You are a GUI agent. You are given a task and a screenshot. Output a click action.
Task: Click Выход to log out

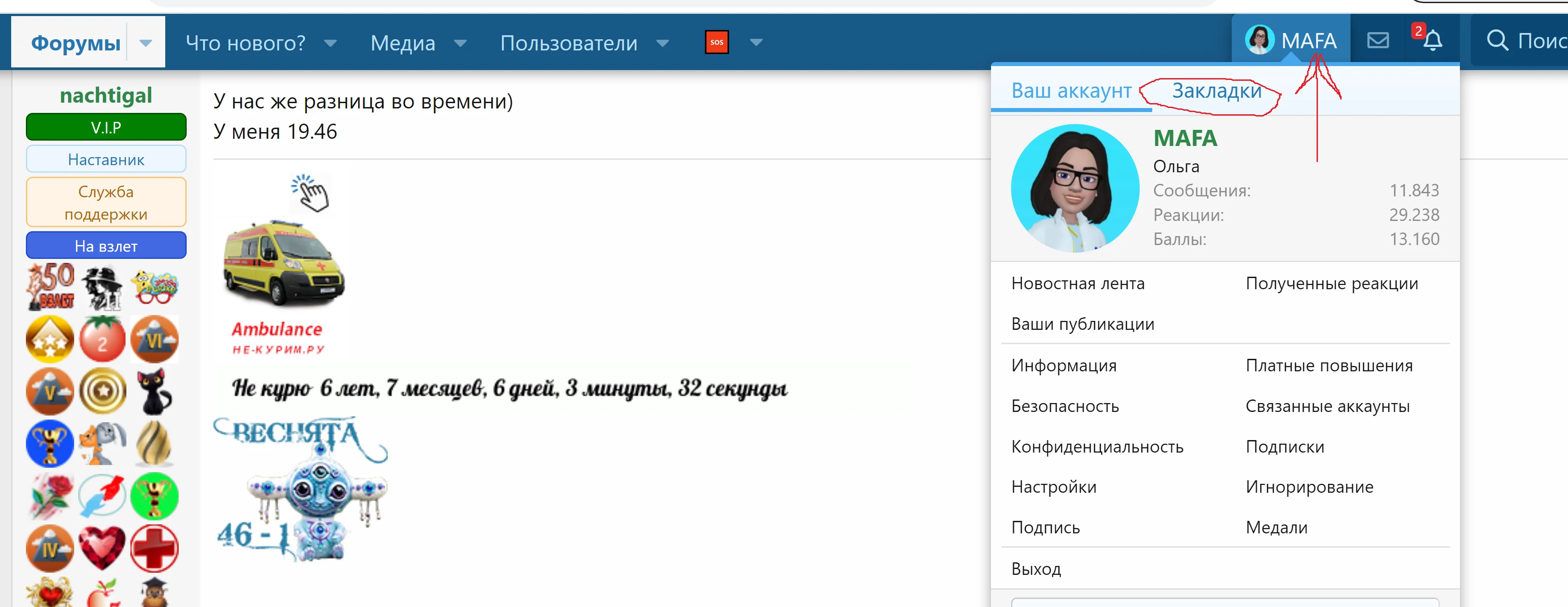[1036, 568]
